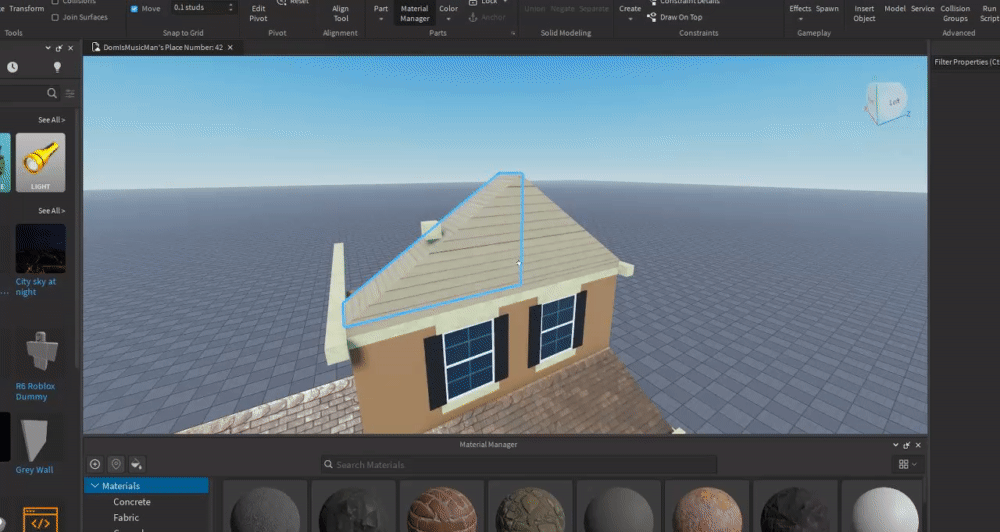The width and height of the screenshot is (1000, 532).
Task: Close the DomIsMusicMan's Place tab
Action: pyautogui.click(x=230, y=47)
